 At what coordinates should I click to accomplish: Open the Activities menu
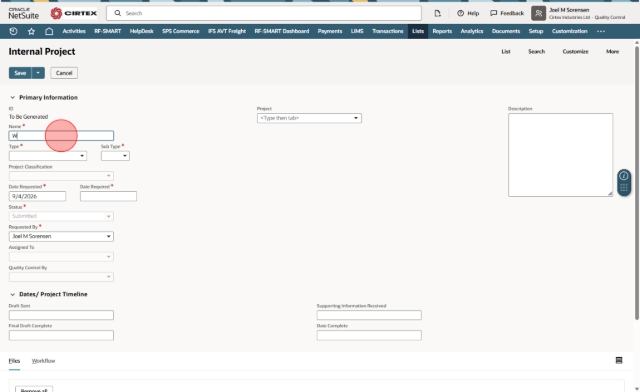click(74, 31)
